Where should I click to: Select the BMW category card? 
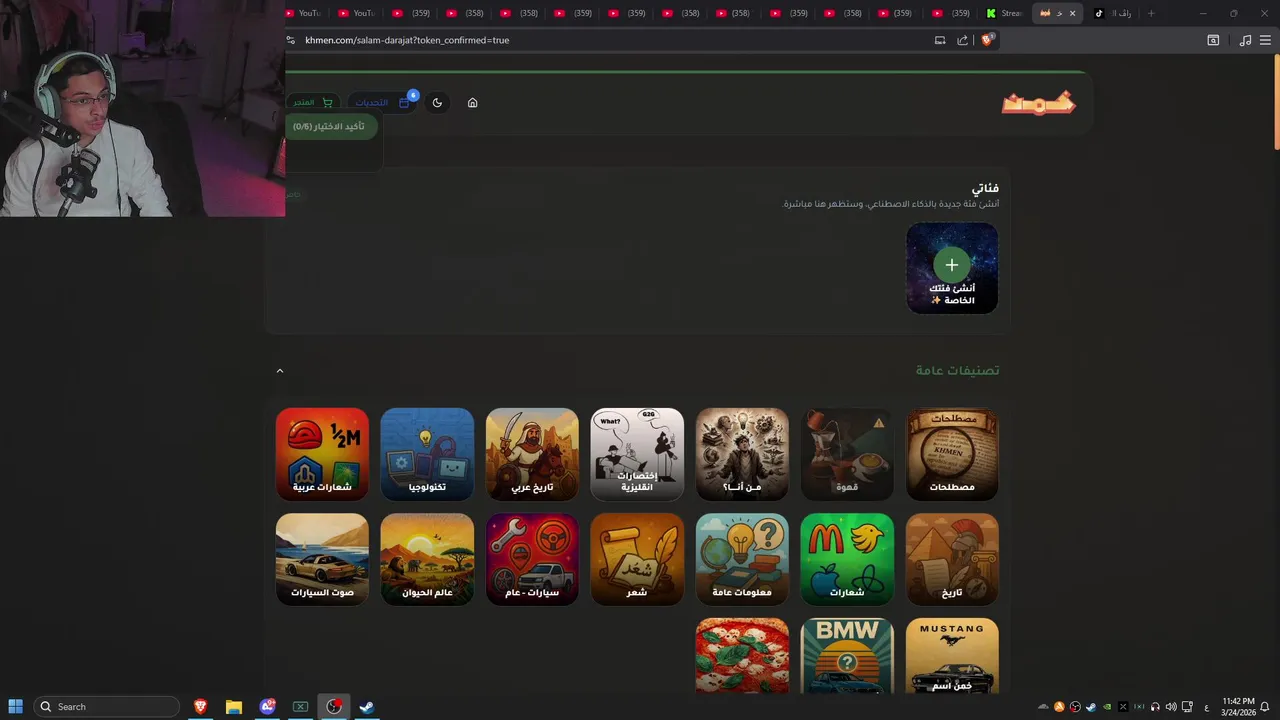point(847,655)
